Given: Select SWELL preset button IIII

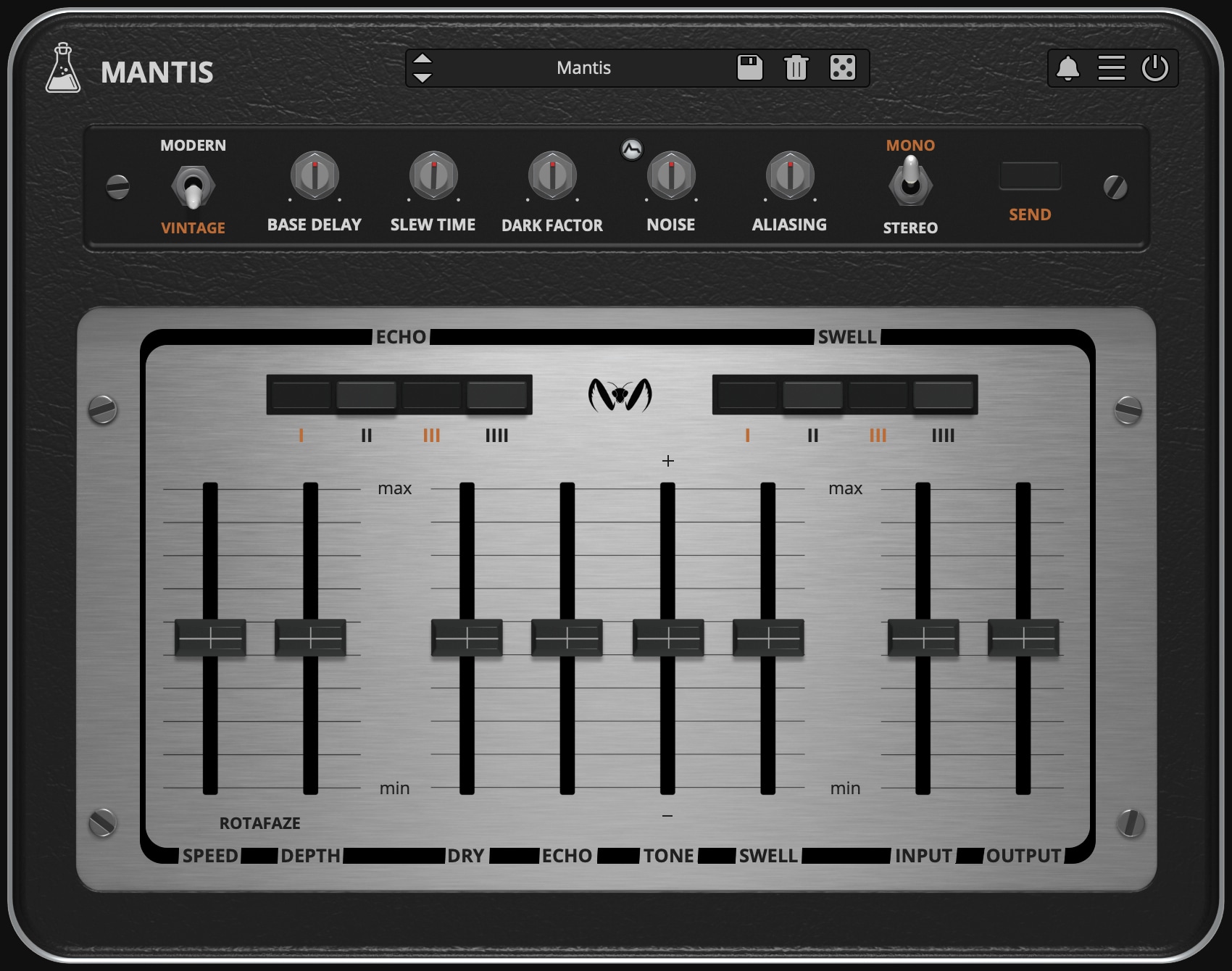Looking at the screenshot, I should pos(944,395).
